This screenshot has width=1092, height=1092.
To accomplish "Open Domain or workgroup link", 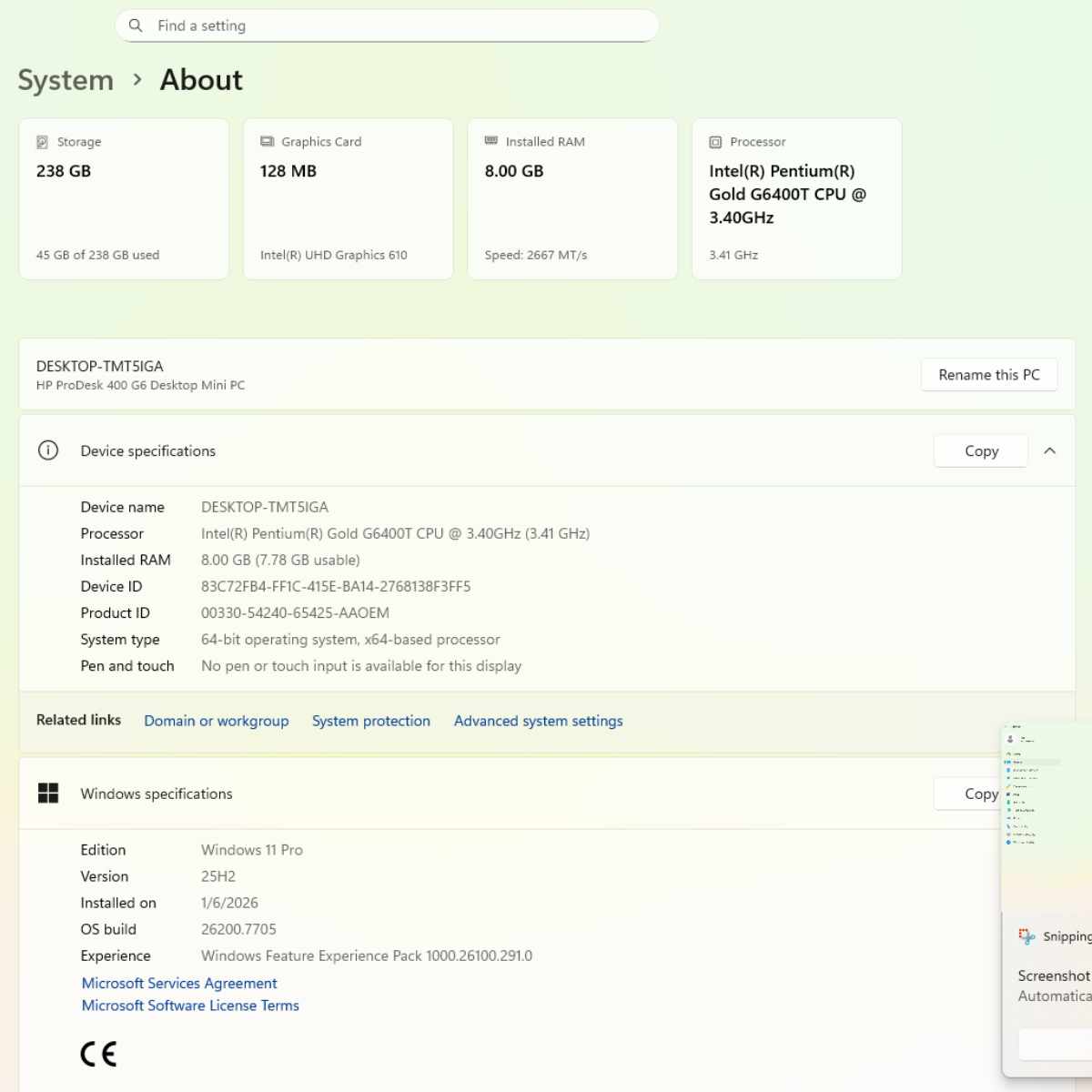I will pos(217,721).
